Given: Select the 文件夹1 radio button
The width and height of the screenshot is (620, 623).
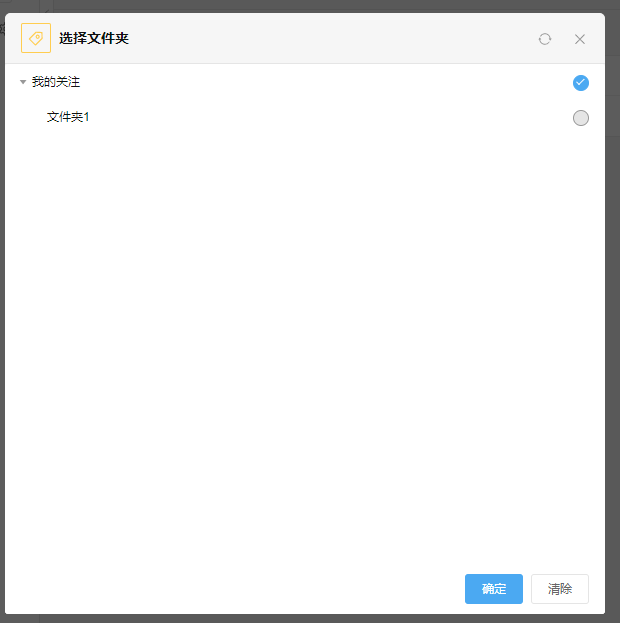Looking at the screenshot, I should click(x=581, y=118).
